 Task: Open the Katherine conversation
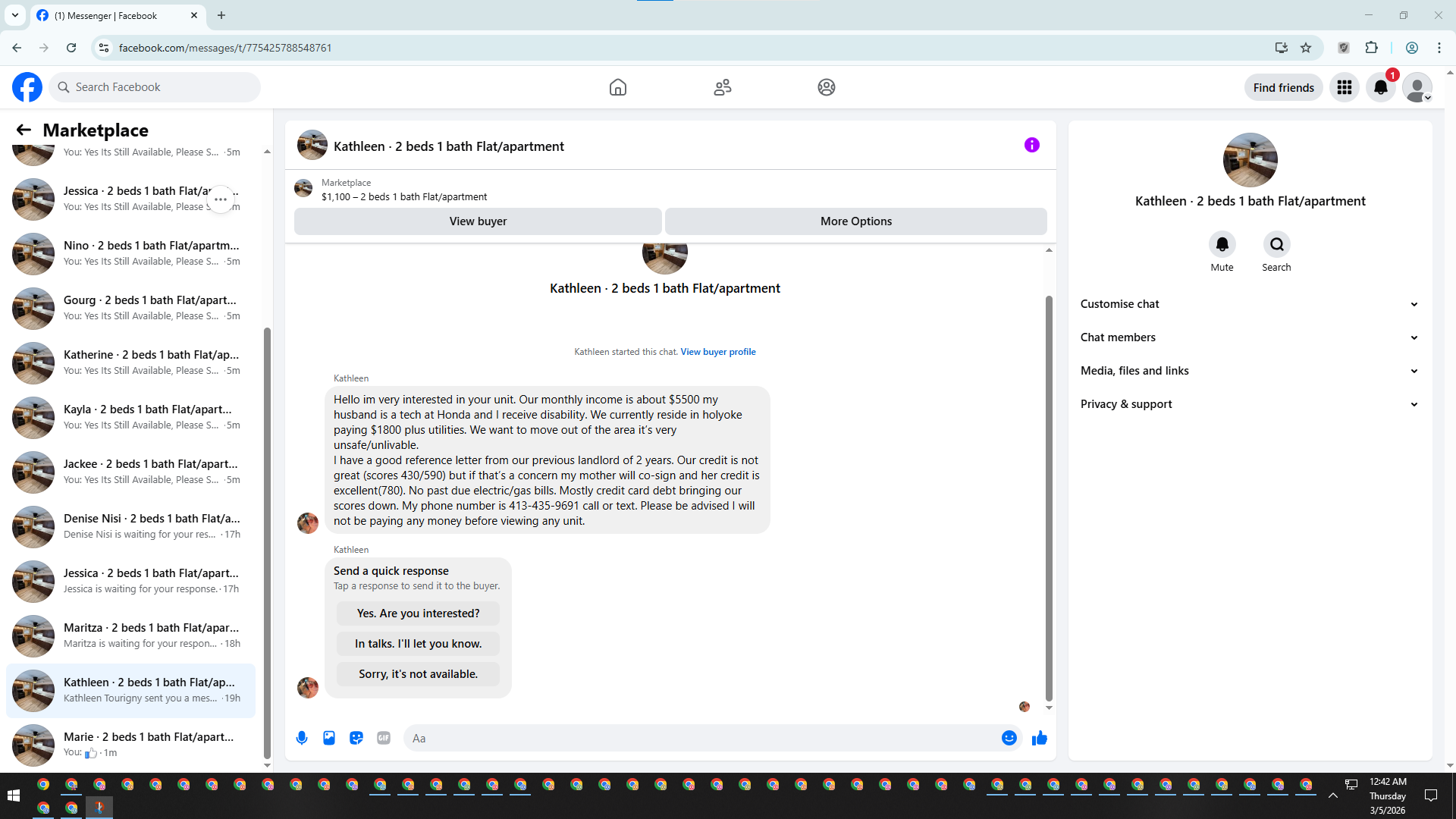[x=130, y=362]
